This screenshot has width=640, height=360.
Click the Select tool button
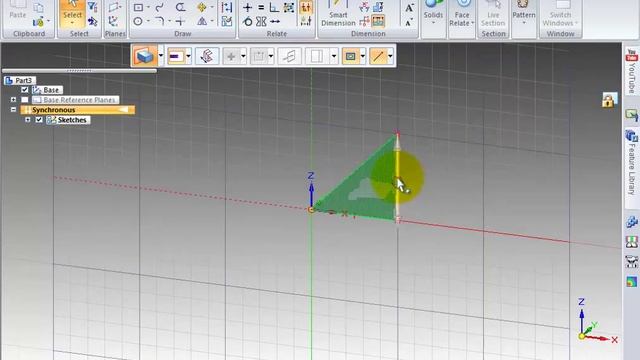[x=72, y=13]
